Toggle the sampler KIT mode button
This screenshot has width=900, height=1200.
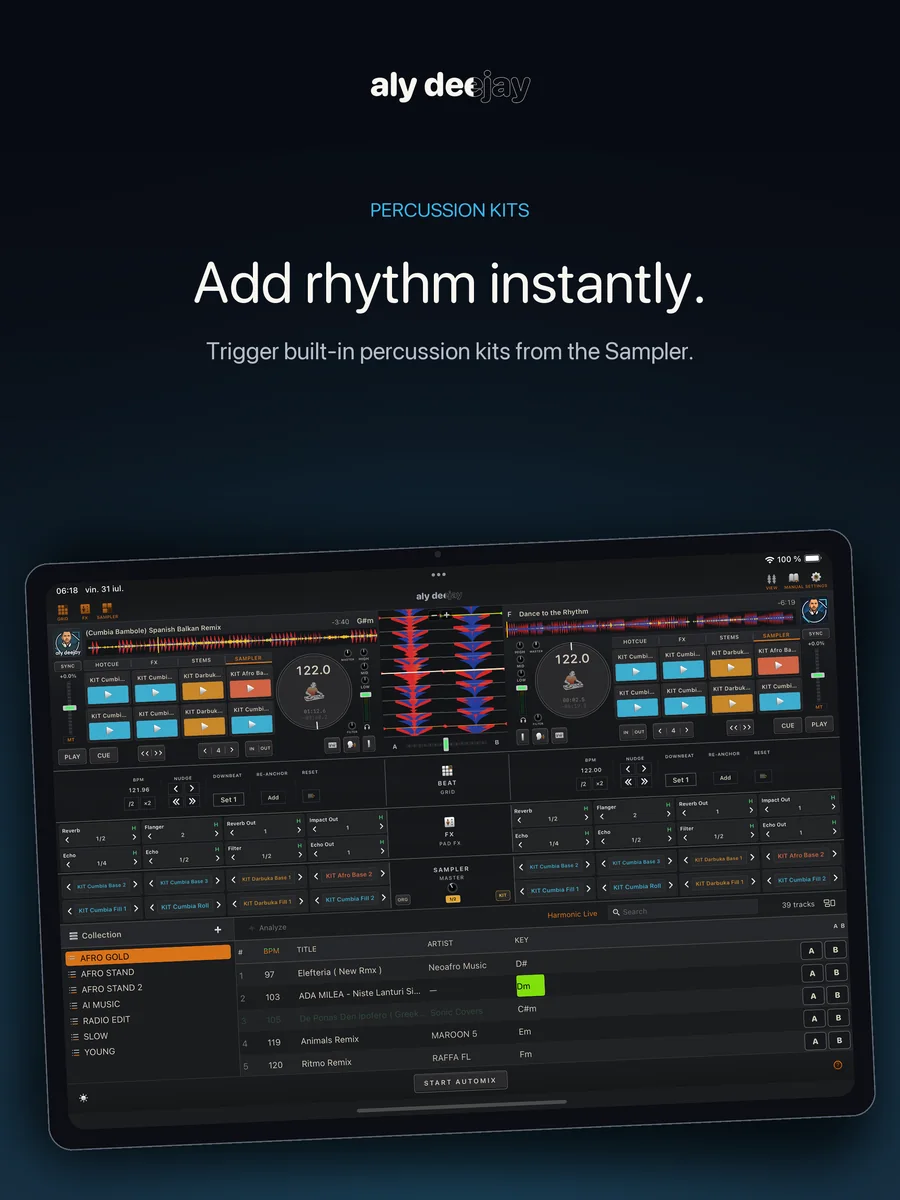(x=503, y=895)
